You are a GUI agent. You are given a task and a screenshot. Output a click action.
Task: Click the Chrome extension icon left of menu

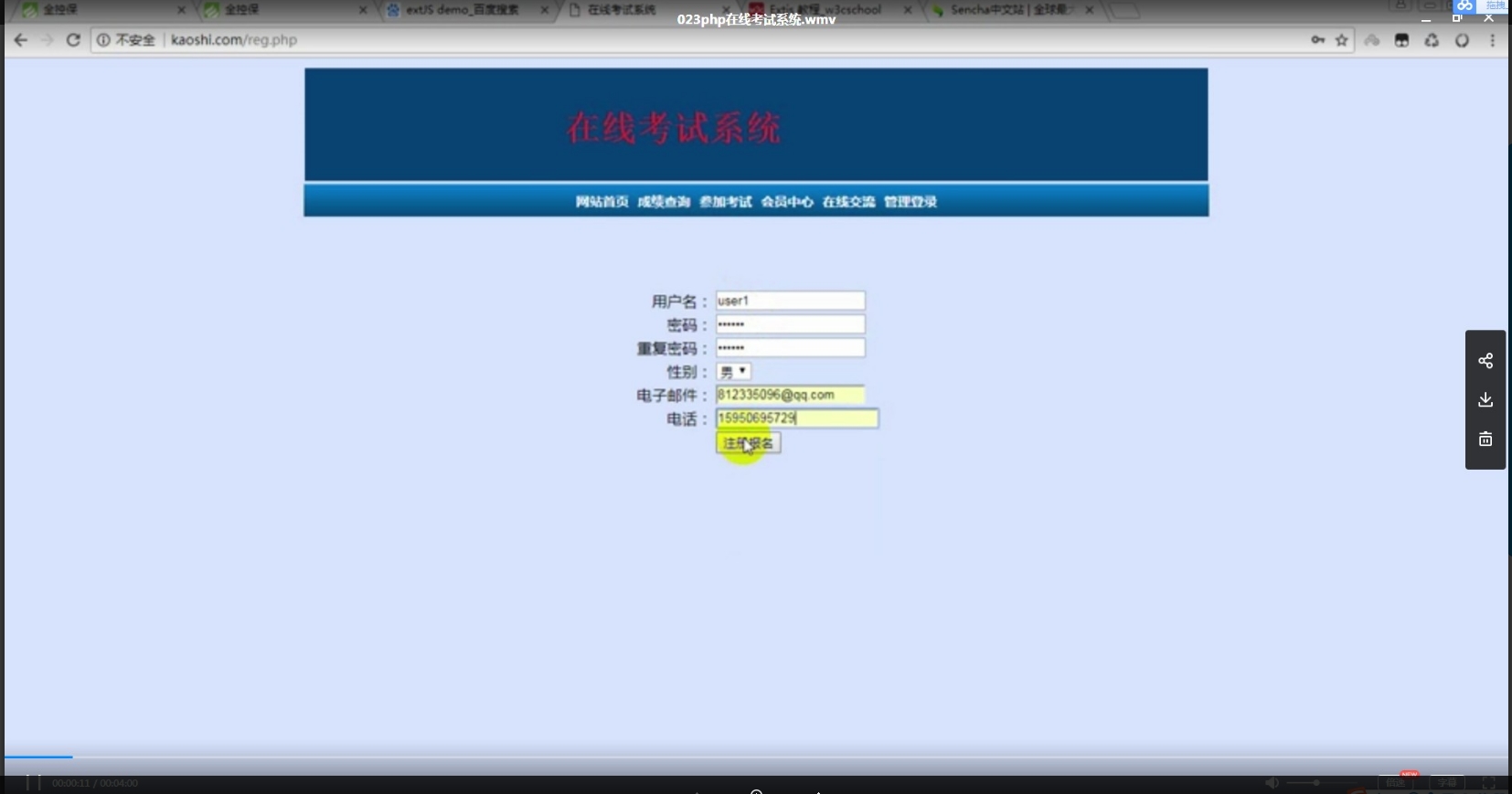coord(1462,40)
